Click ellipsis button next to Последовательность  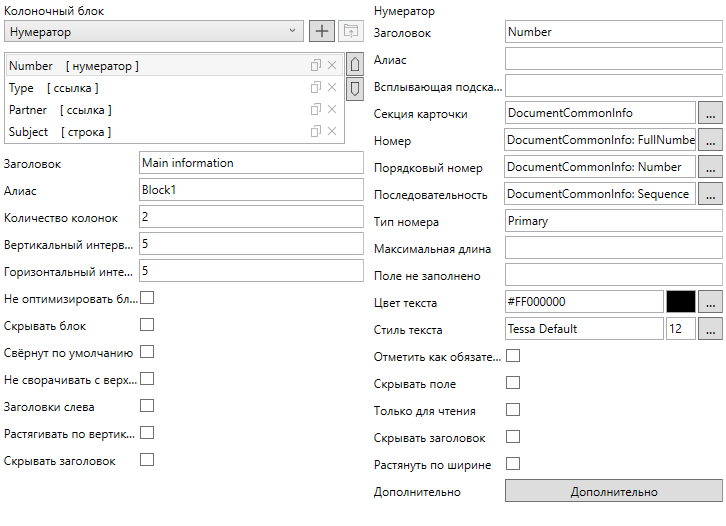(710, 194)
